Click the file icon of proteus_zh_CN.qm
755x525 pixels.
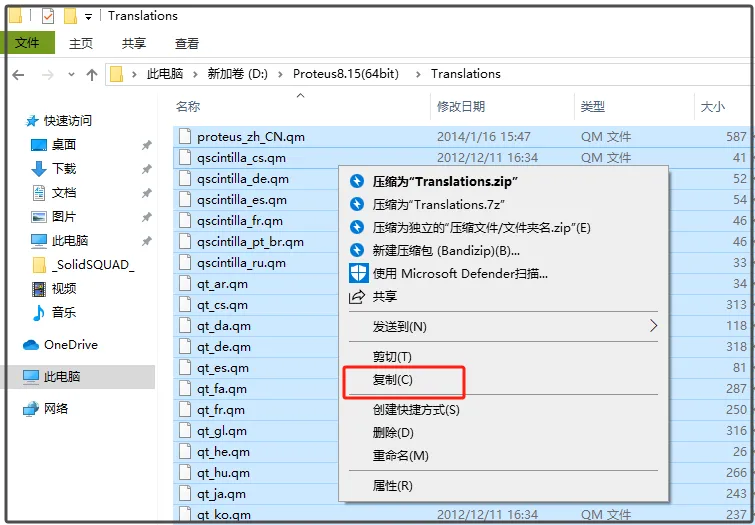[185, 136]
